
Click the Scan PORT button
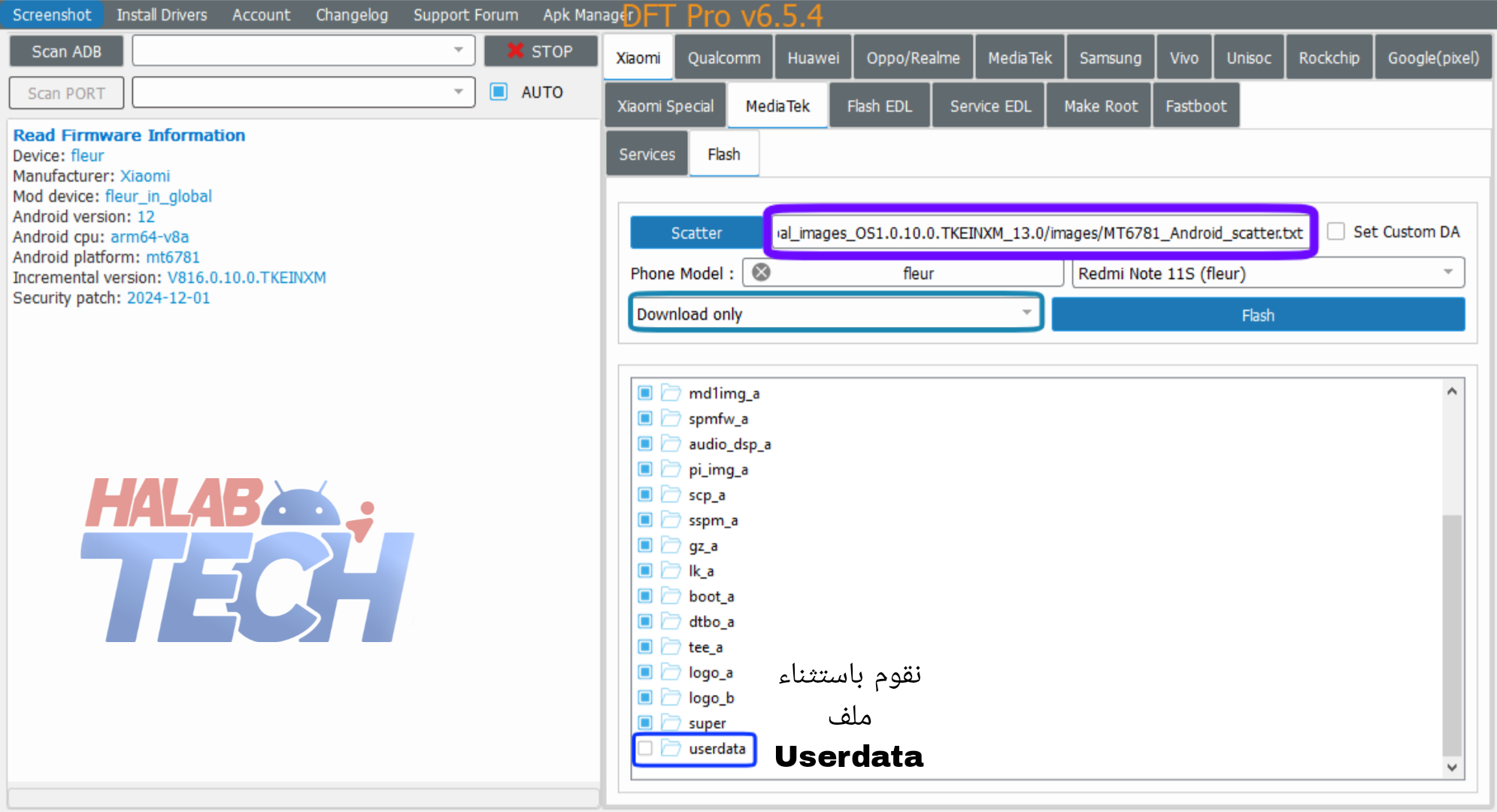66,93
